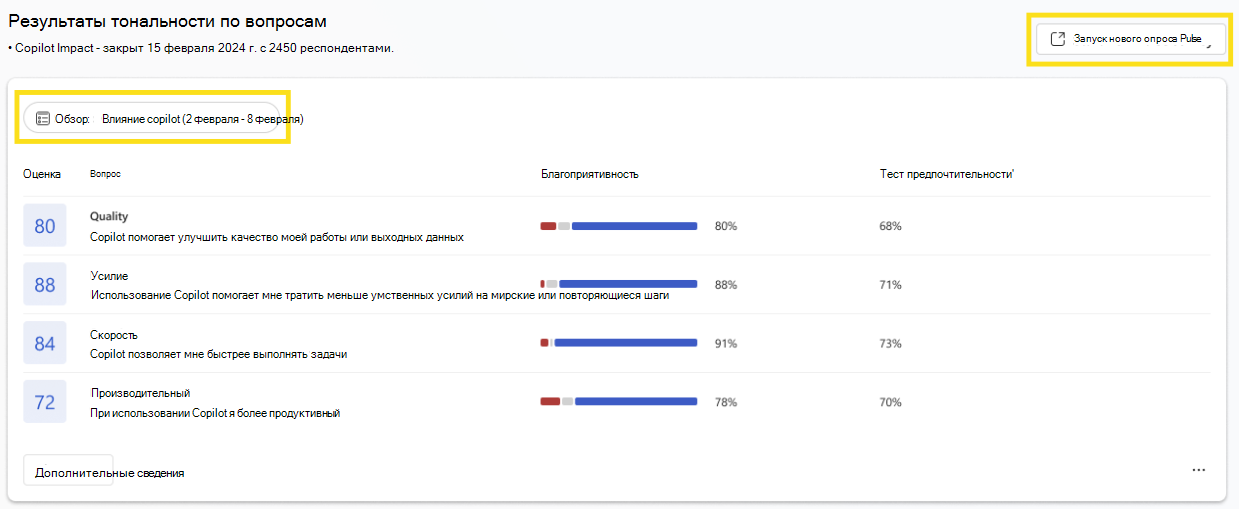The image size is (1239, 509).
Task: Click the Оценка column header
Action: point(42,174)
